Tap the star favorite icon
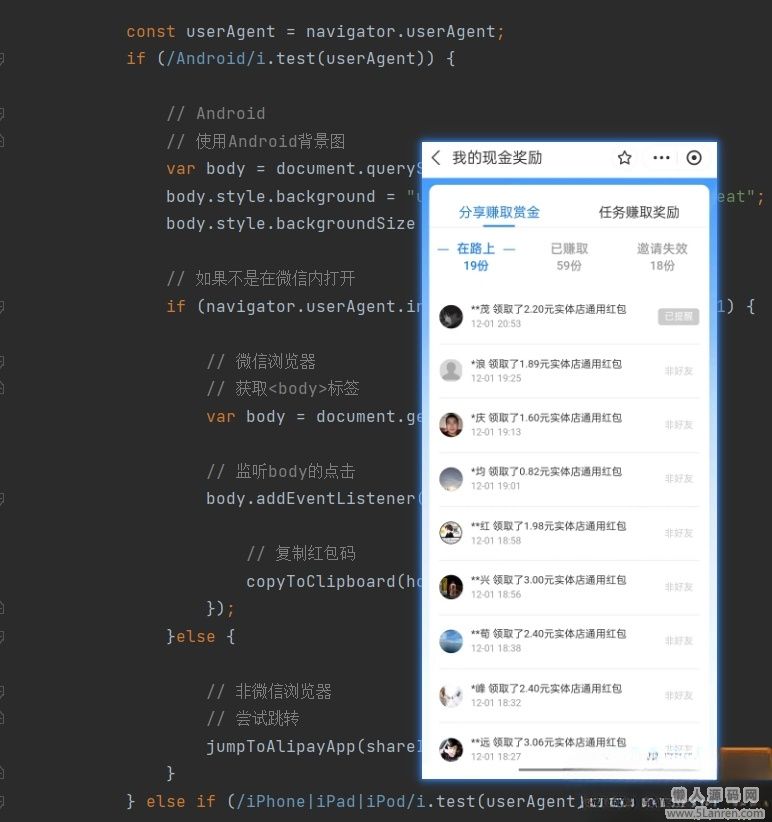Image resolution: width=772 pixels, height=822 pixels. click(624, 158)
